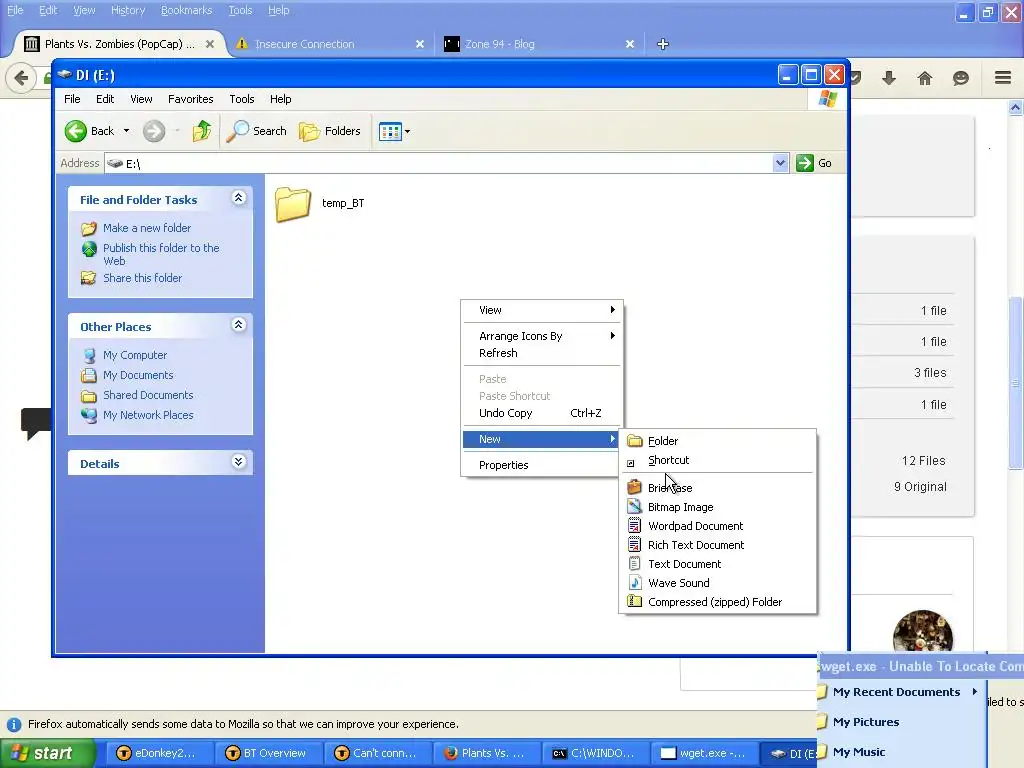Choose Refresh from the context menu
The image size is (1024, 768).
(542, 353)
